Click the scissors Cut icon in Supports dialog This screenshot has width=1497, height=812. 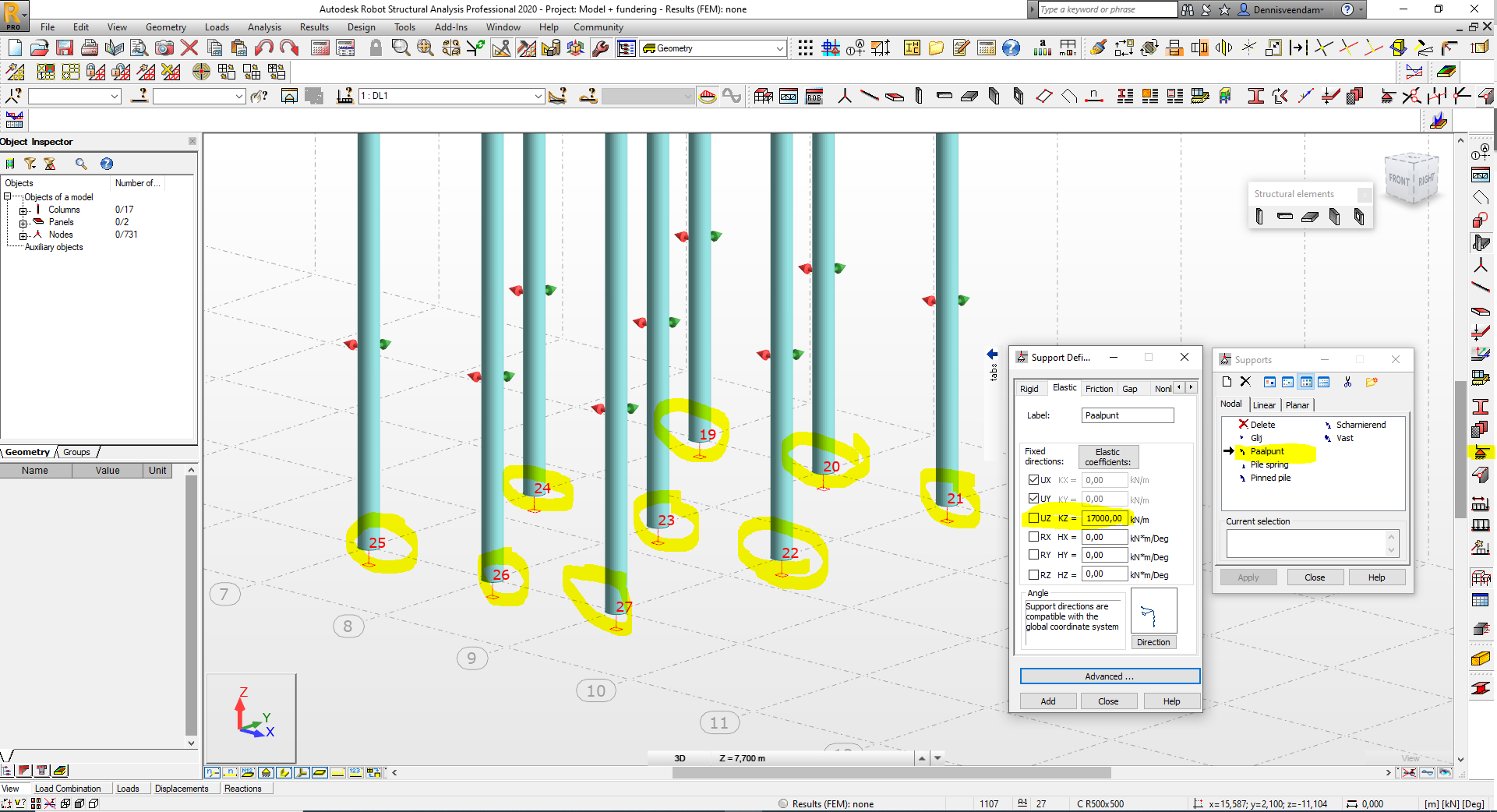click(x=1348, y=382)
